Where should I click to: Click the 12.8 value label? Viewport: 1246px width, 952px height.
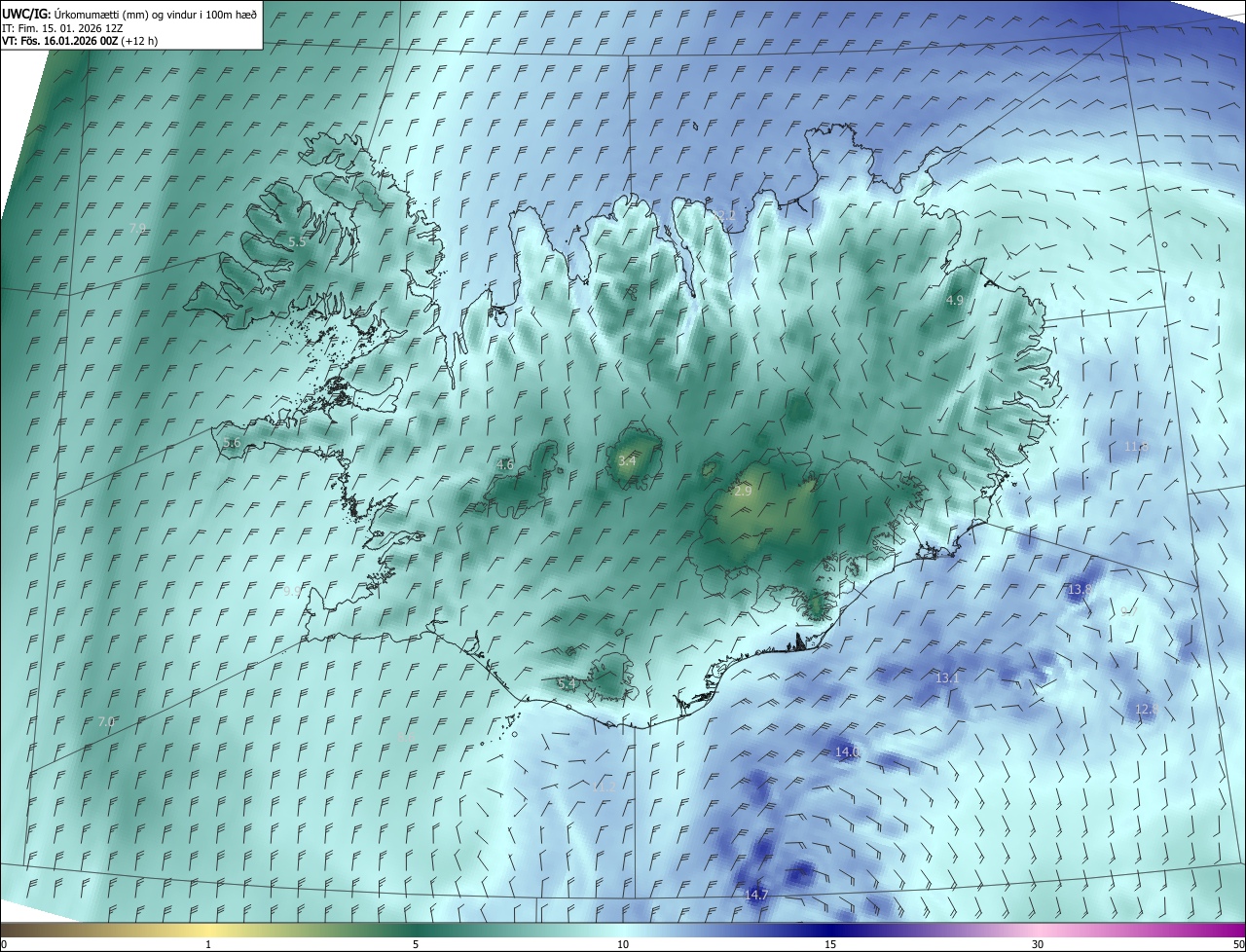pyautogui.click(x=1146, y=710)
